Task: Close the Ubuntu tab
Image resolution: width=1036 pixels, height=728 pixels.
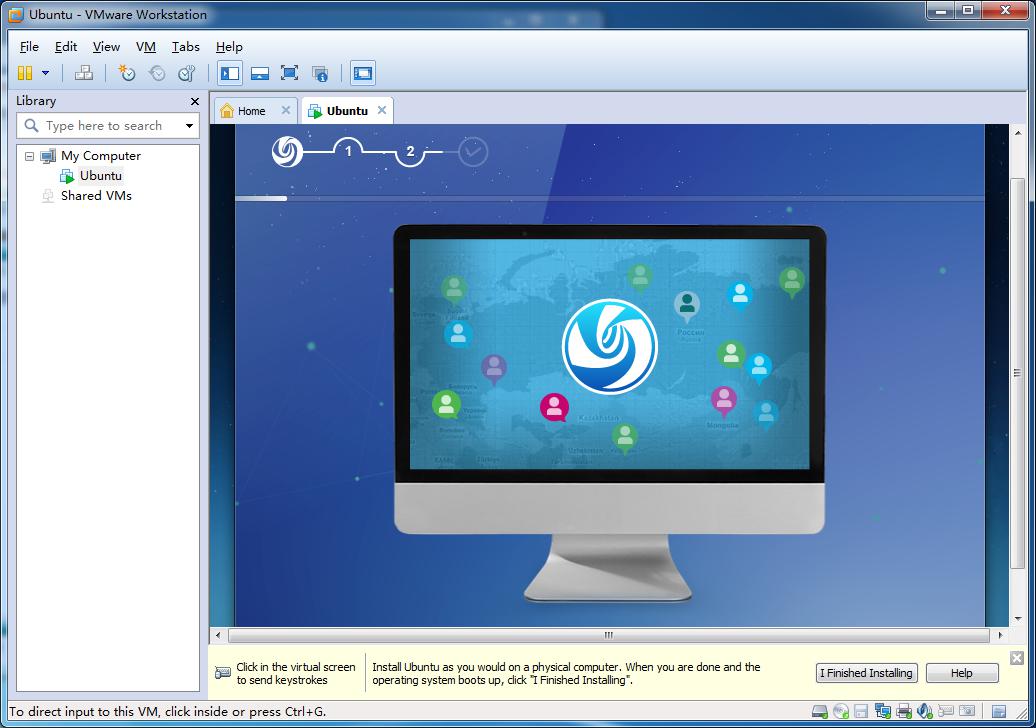Action: click(x=382, y=110)
